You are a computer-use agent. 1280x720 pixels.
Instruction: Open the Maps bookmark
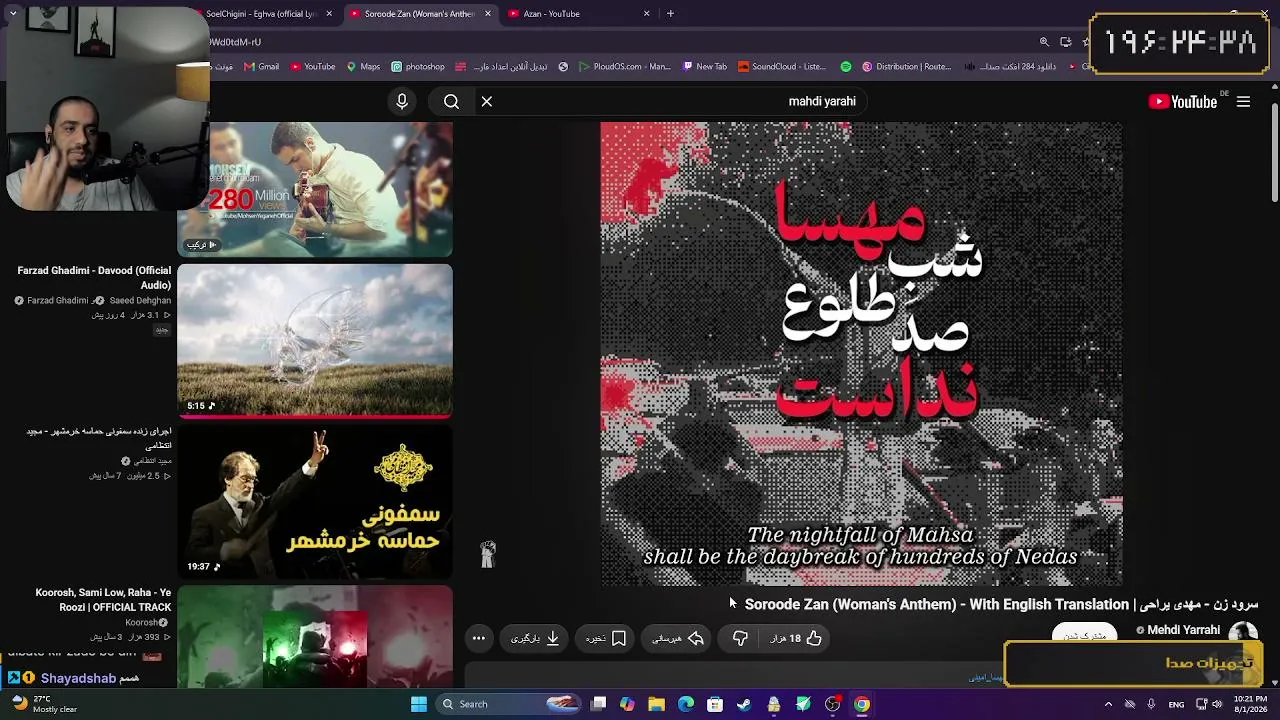click(363, 67)
